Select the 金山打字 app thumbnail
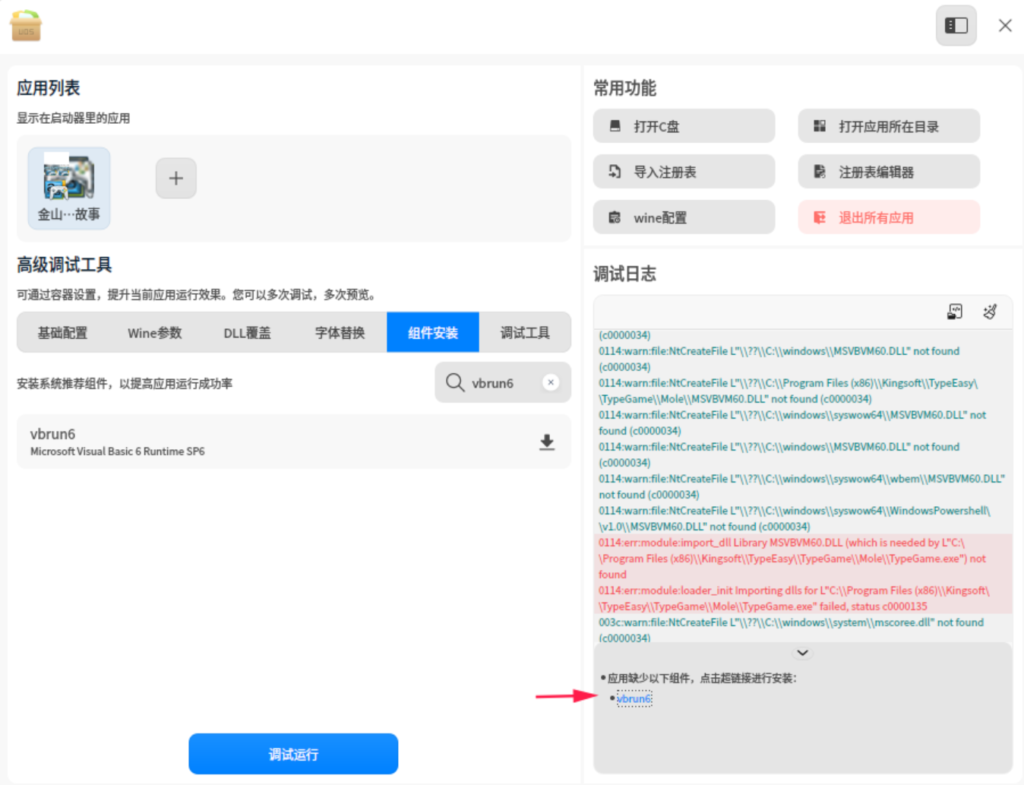The height and width of the screenshot is (785, 1024). click(69, 188)
